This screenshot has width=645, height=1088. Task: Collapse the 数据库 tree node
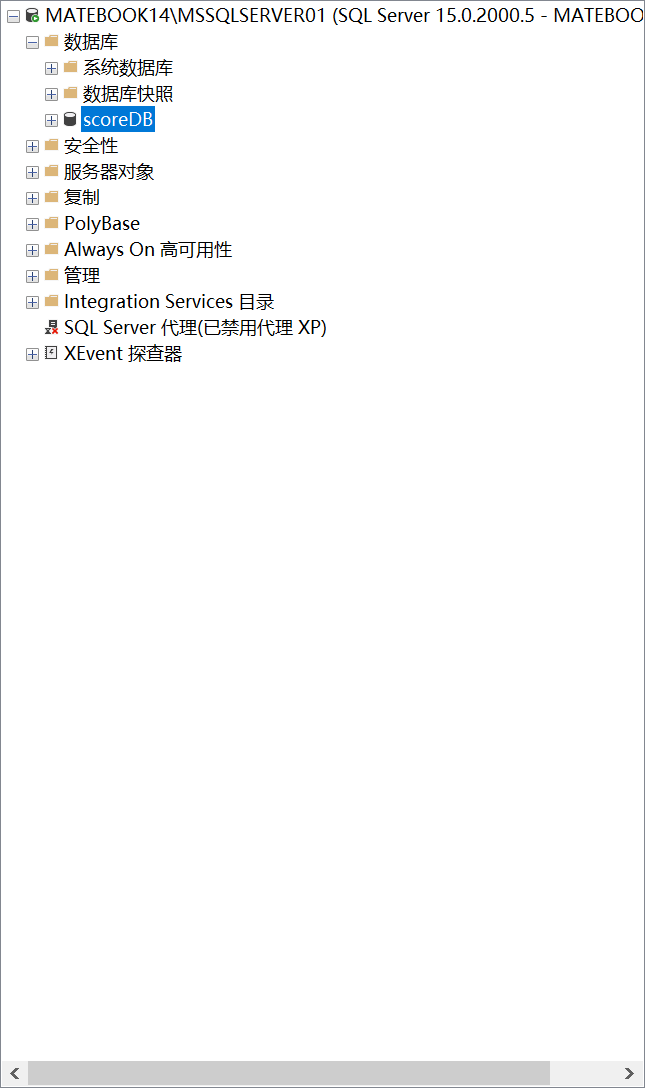(32, 42)
